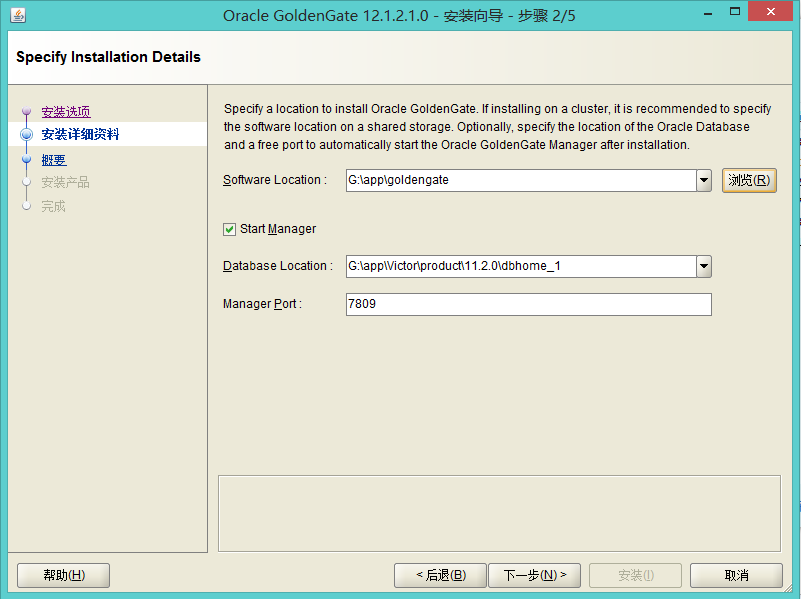This screenshot has height=599, width=801.
Task: Click the Java icon in the title bar
Action: click(18, 15)
